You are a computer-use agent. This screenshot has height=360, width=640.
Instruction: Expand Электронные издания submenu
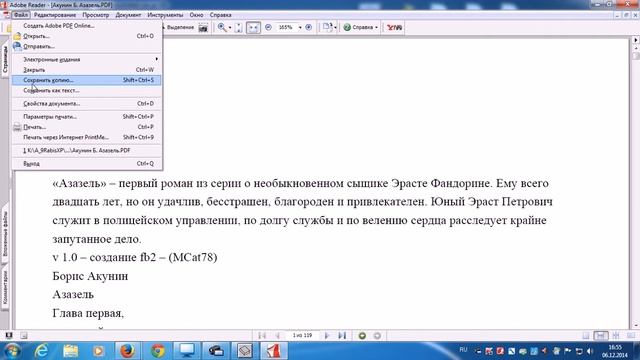click(86, 60)
